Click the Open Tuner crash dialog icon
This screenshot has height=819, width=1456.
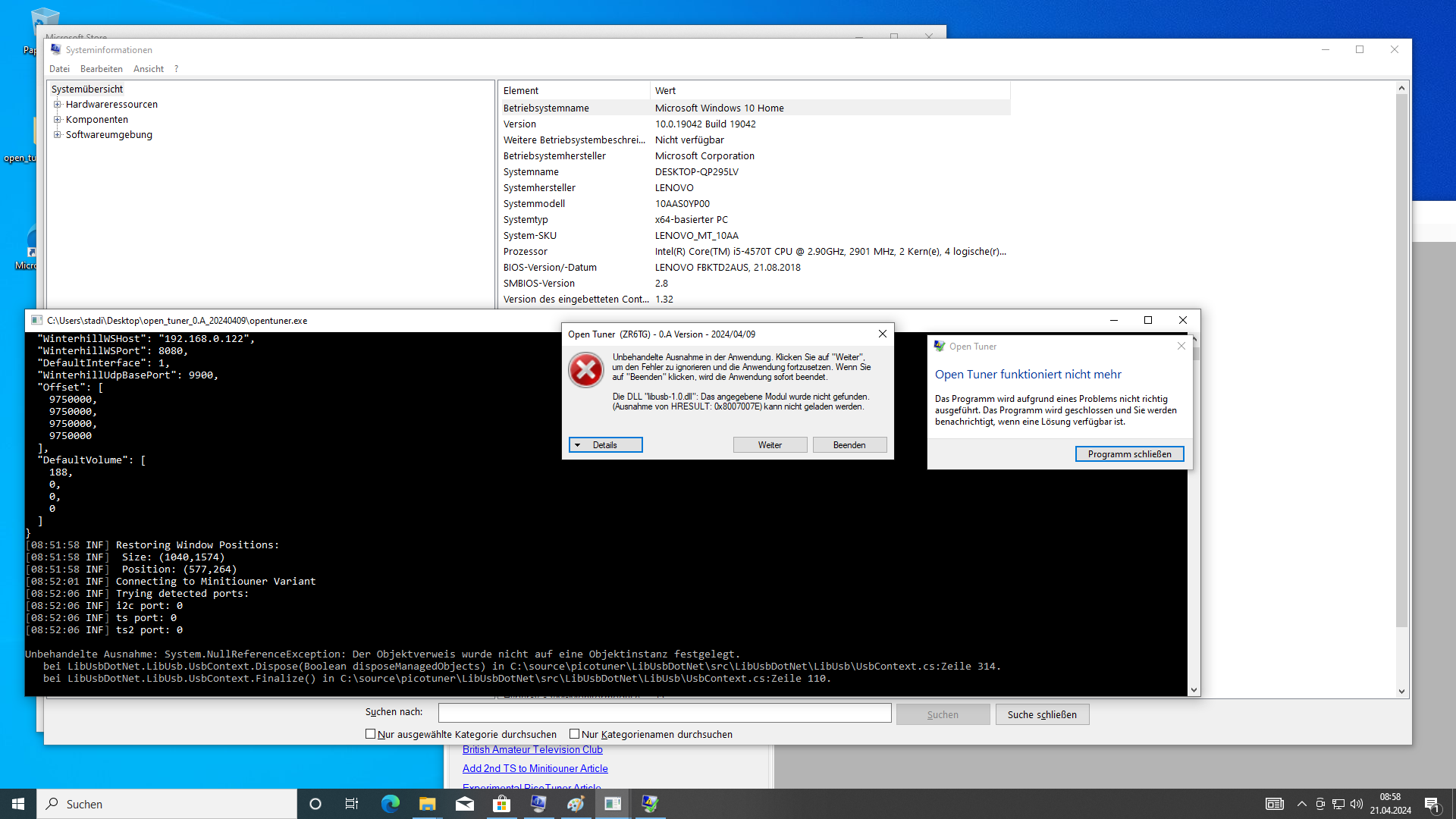[940, 346]
